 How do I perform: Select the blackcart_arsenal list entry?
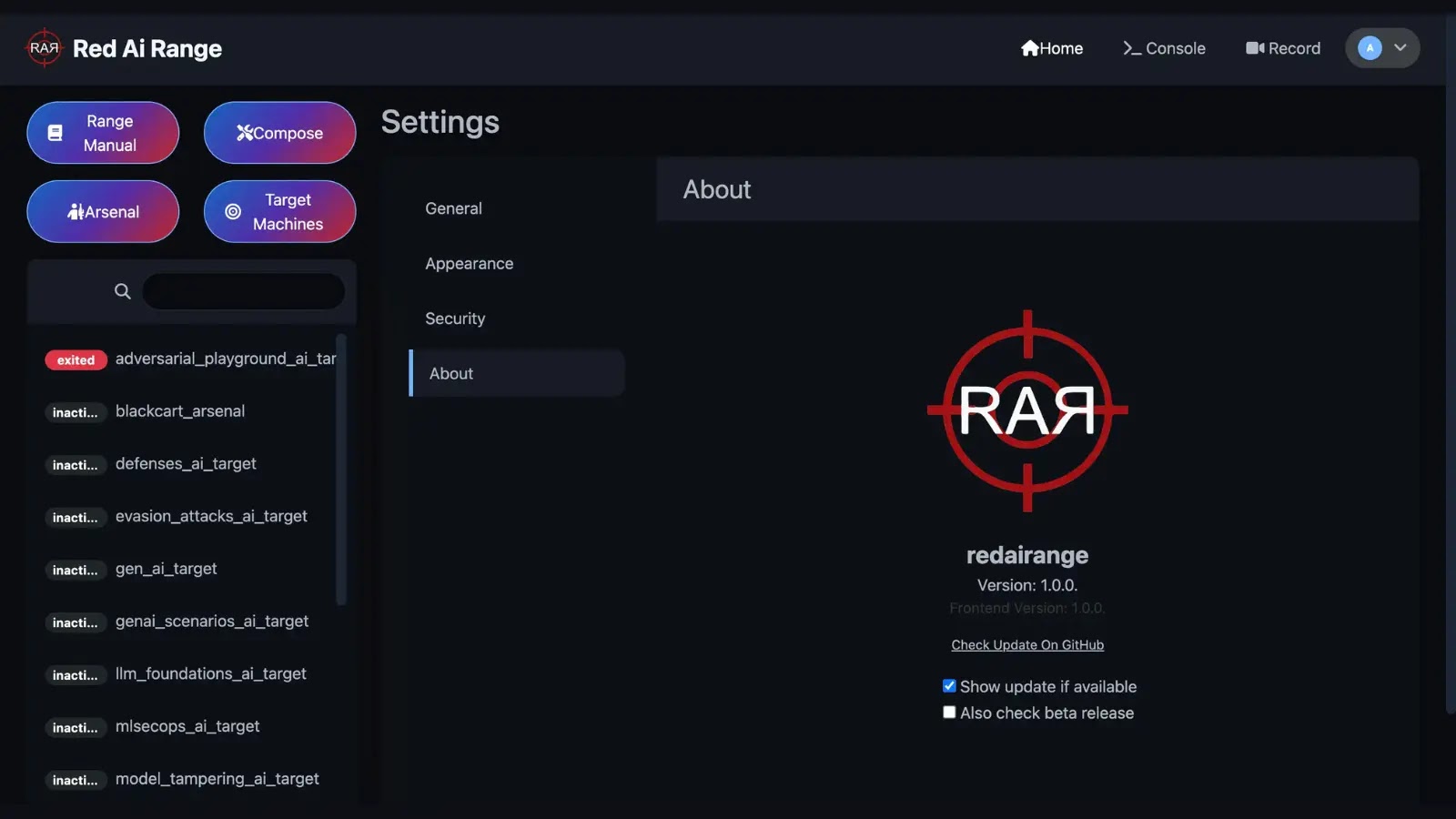click(180, 411)
